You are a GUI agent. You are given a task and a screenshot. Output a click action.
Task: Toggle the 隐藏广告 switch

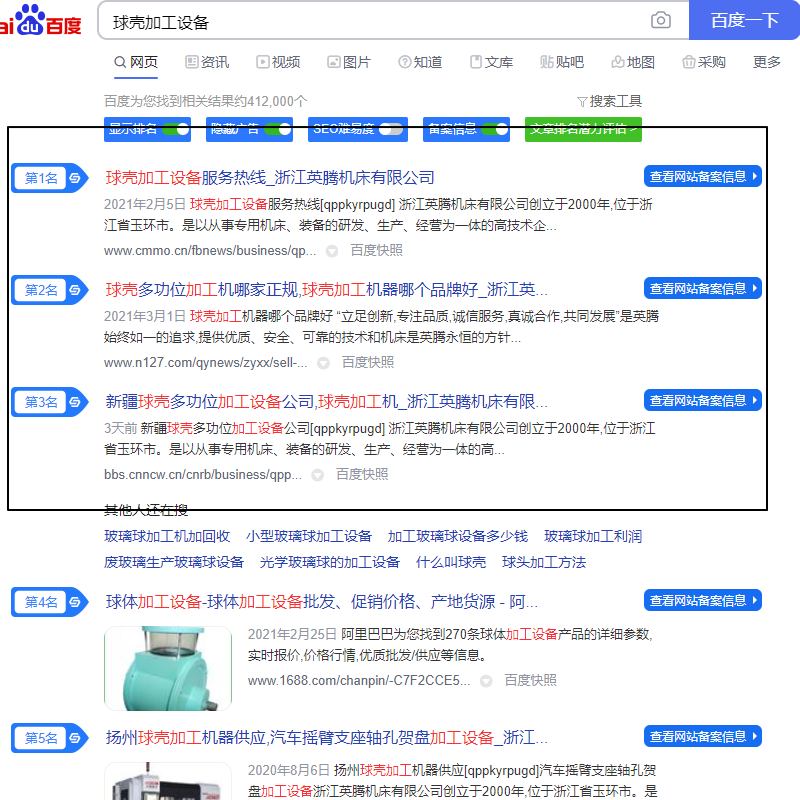click(278, 129)
